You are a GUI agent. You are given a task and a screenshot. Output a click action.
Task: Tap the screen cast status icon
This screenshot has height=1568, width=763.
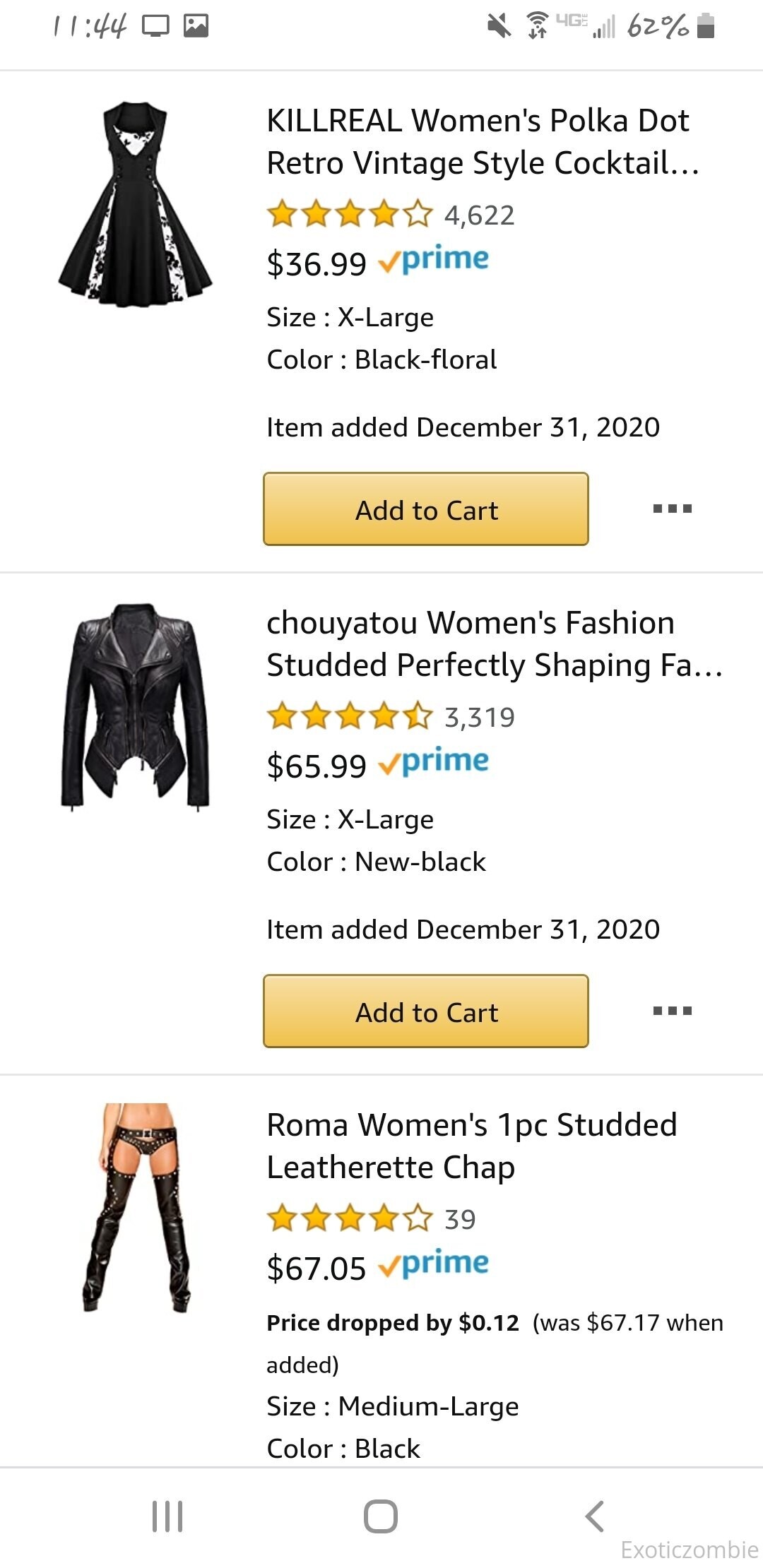pyautogui.click(x=155, y=26)
